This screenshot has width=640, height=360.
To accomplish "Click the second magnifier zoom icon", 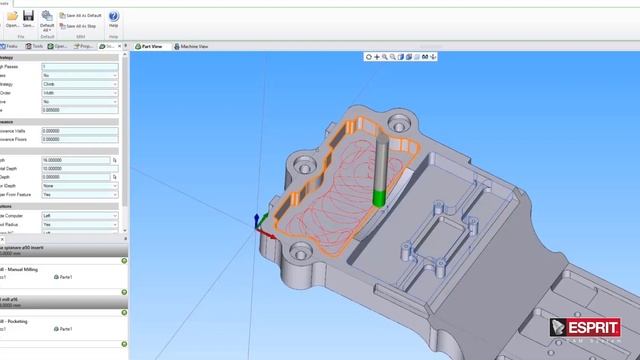I will pos(393,57).
